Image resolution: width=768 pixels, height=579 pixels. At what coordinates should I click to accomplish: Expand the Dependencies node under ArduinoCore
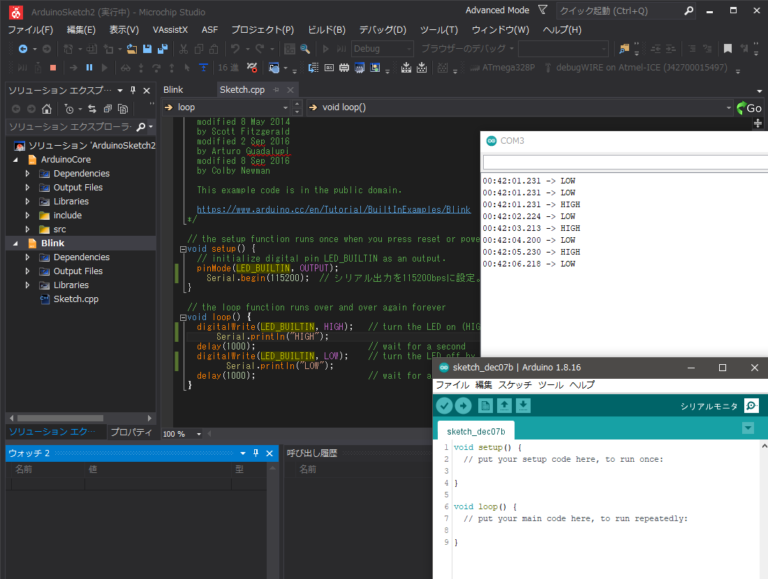pyautogui.click(x=28, y=173)
